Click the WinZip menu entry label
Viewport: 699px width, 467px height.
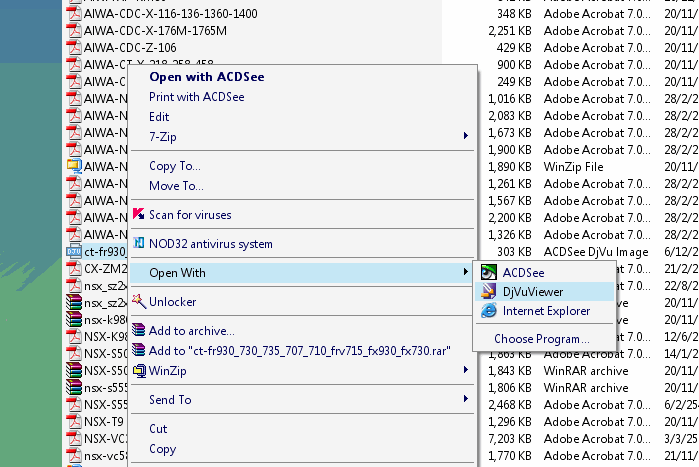point(168,371)
